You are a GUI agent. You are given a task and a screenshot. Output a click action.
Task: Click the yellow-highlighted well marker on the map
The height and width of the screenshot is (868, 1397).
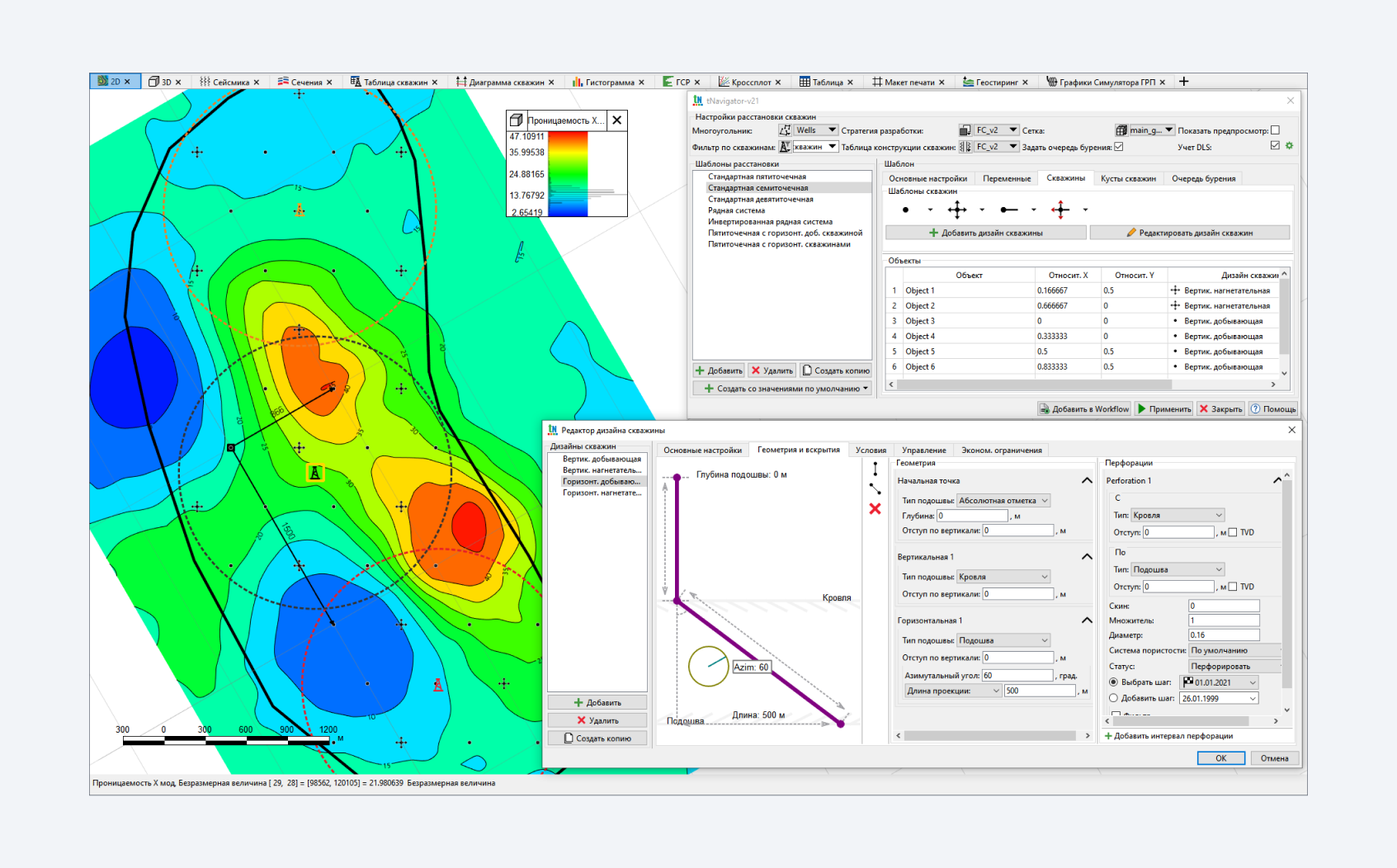pos(314,473)
